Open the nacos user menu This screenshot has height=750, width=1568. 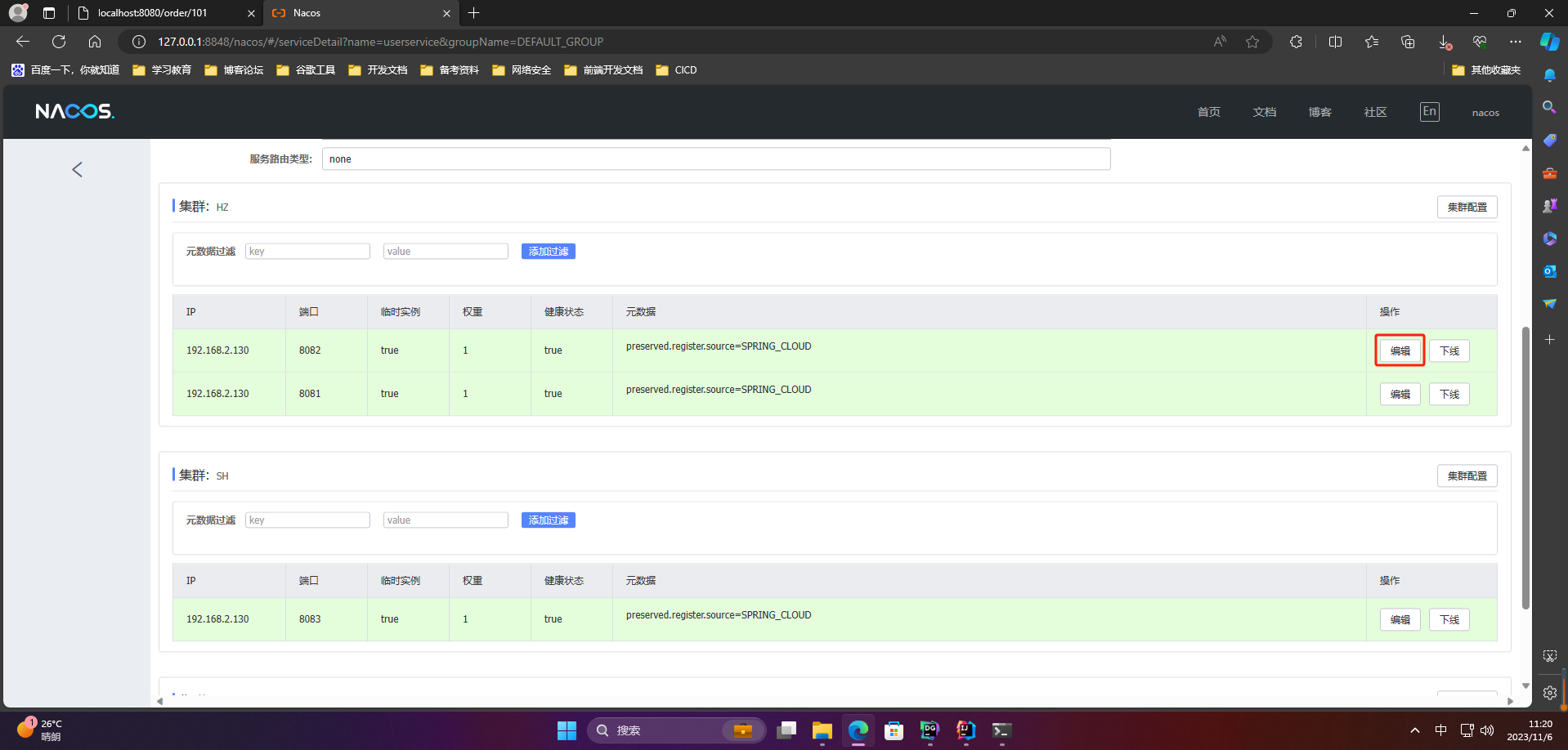click(x=1485, y=113)
